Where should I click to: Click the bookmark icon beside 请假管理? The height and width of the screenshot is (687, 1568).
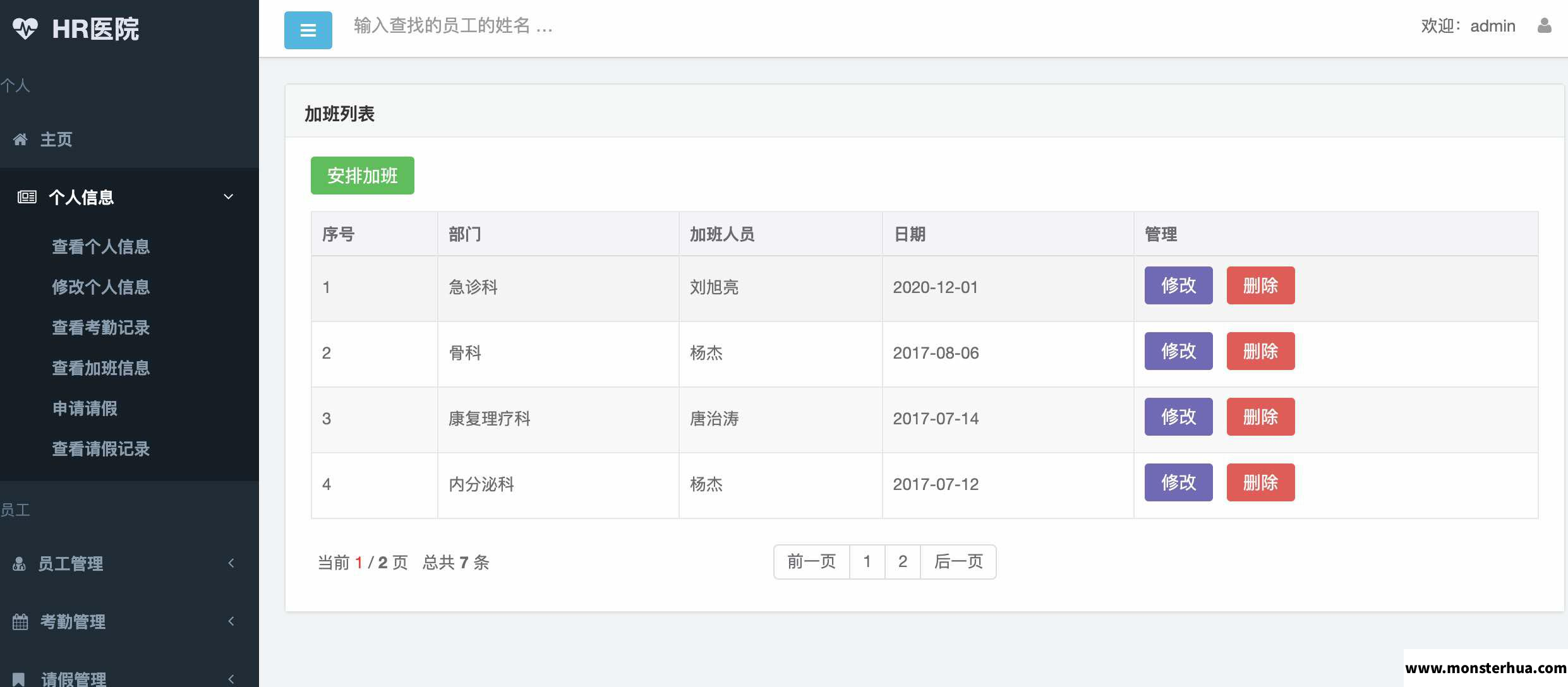tap(19, 679)
